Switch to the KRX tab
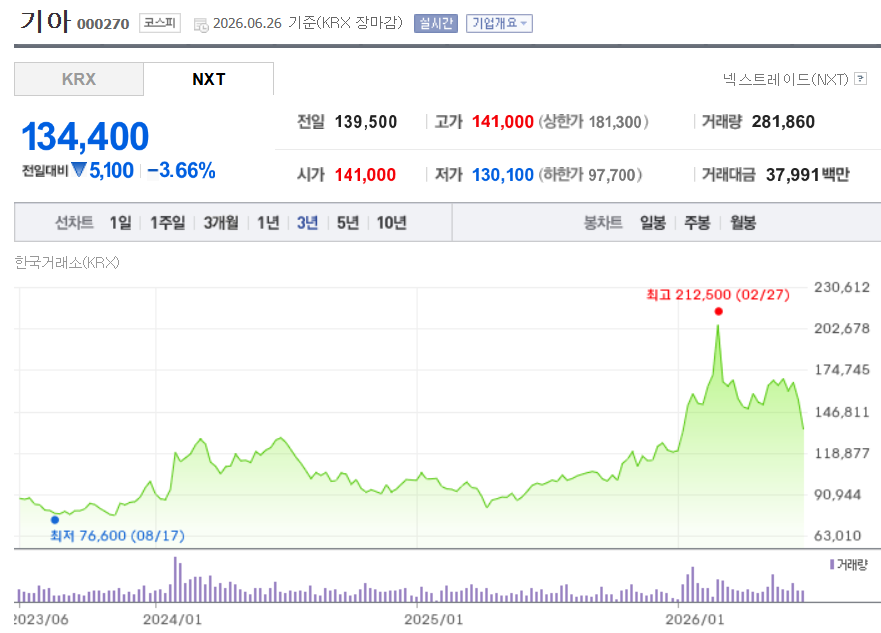 tap(79, 79)
